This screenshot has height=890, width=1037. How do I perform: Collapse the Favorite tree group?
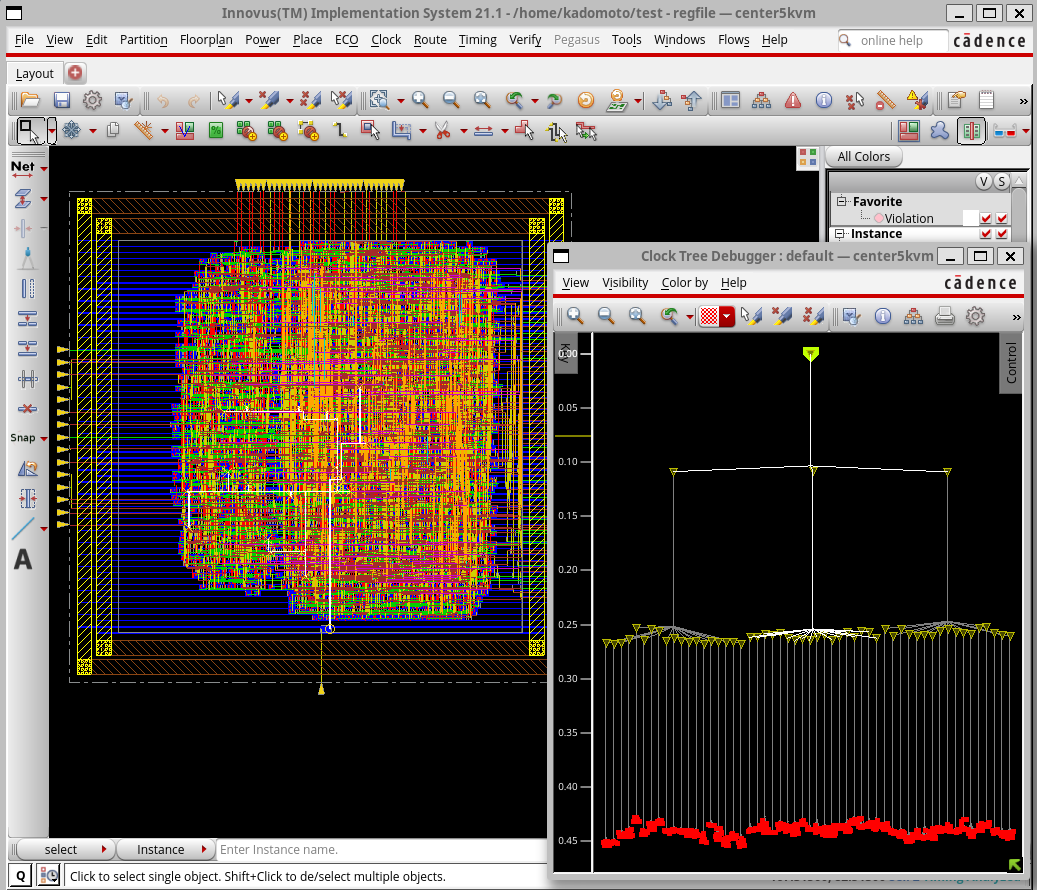(x=841, y=201)
